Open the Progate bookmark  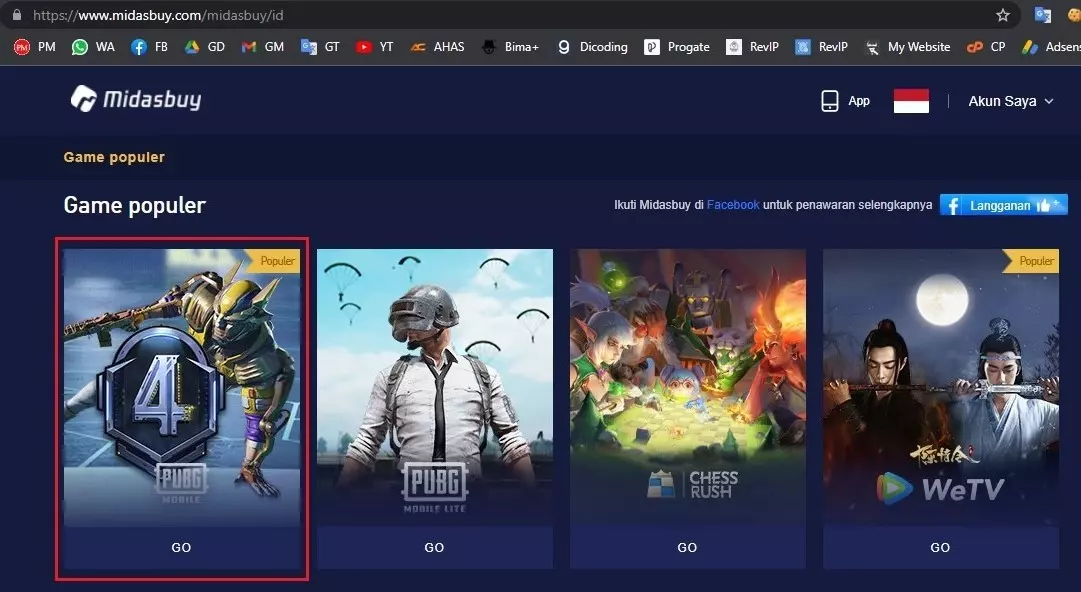tap(677, 47)
